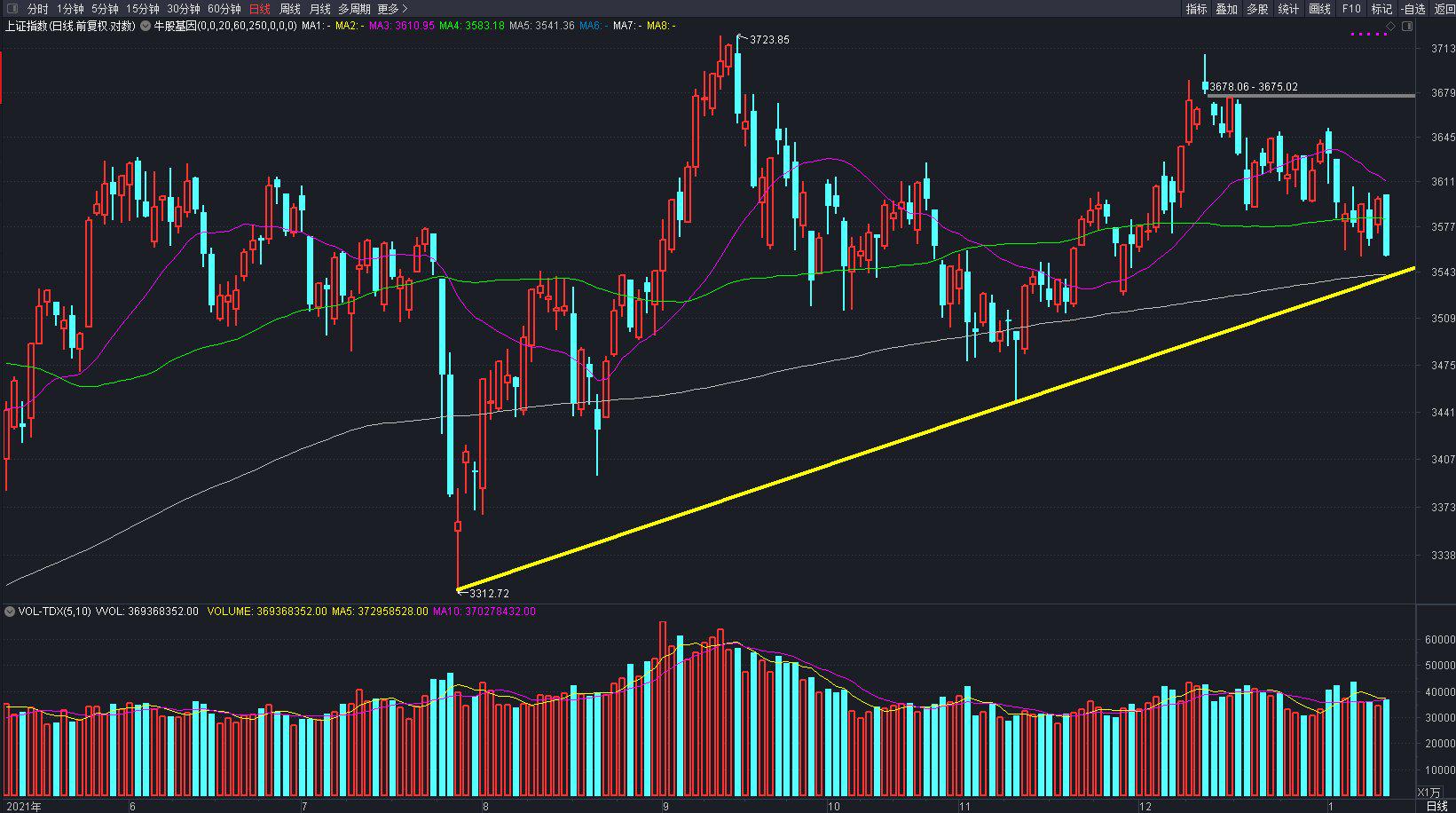Viewport: 1456px width, 813px height.
Task: Select the gray horizontal gap line
Action: pos(1311,96)
